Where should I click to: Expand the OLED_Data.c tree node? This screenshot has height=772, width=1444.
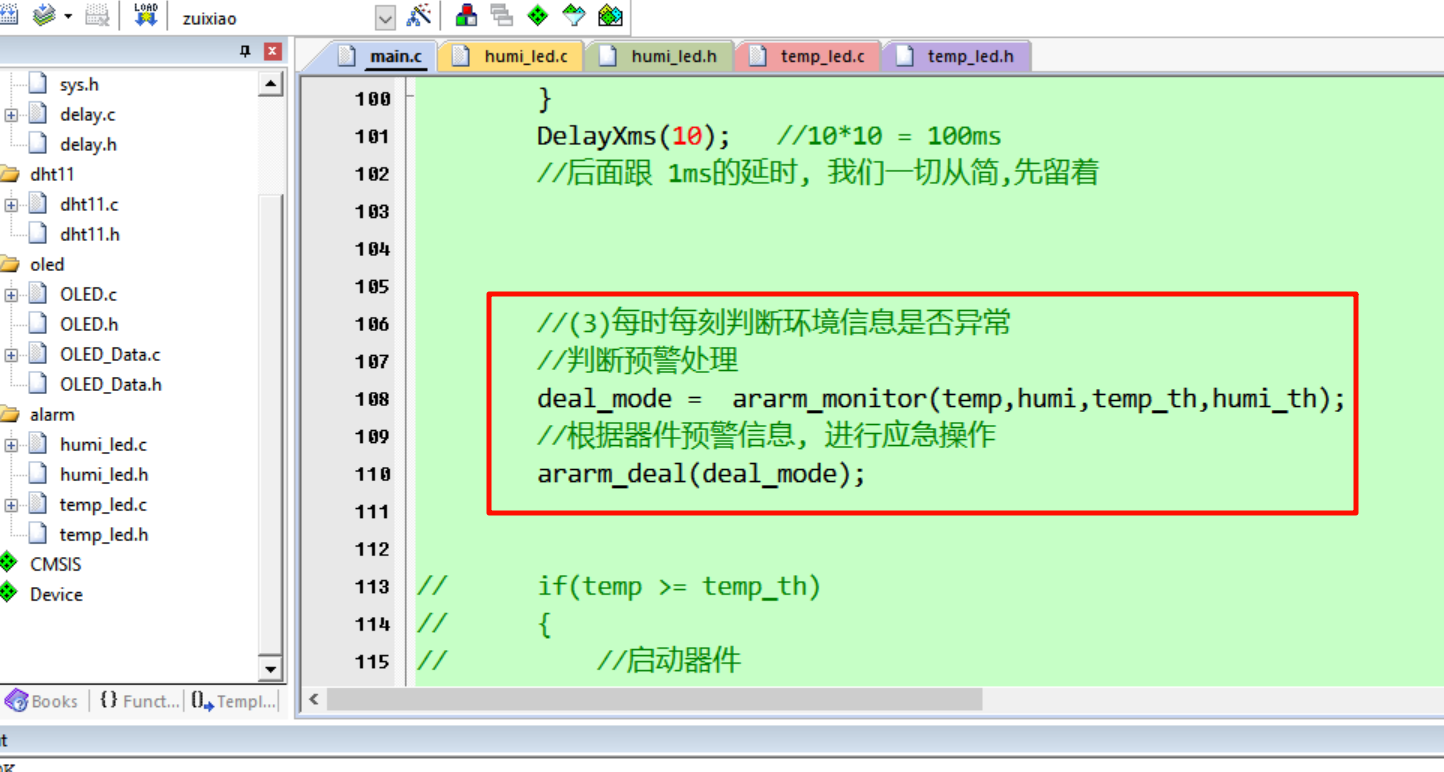click(11, 355)
